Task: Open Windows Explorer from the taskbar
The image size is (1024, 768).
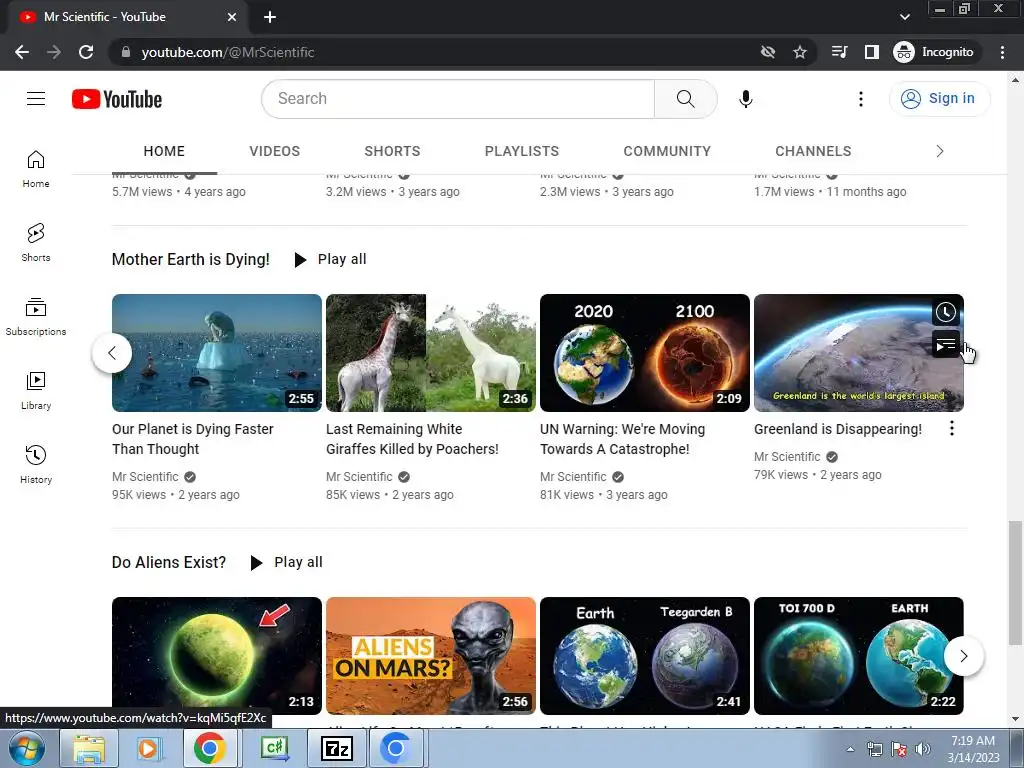Action: coord(89,748)
